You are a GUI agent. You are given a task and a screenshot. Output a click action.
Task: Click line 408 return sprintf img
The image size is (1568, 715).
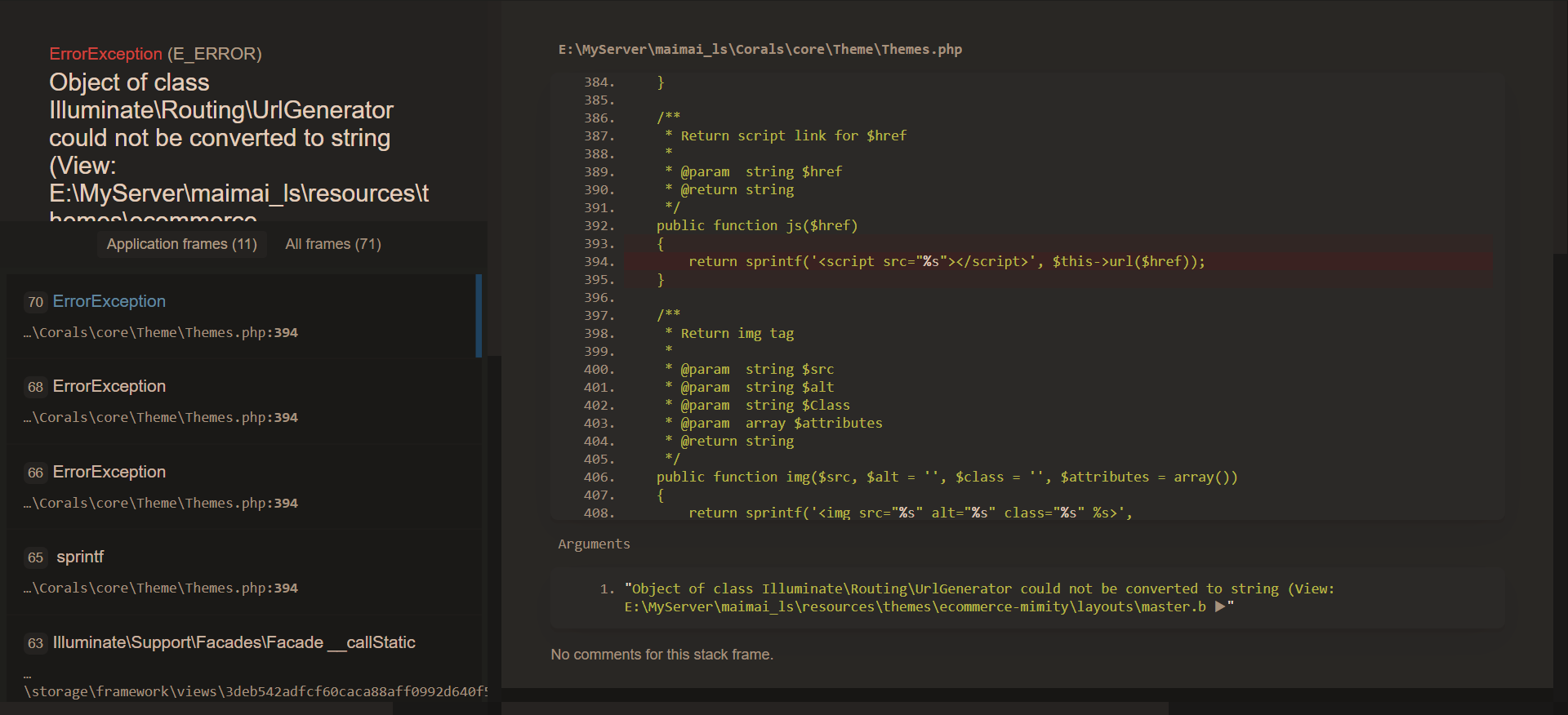(910, 513)
